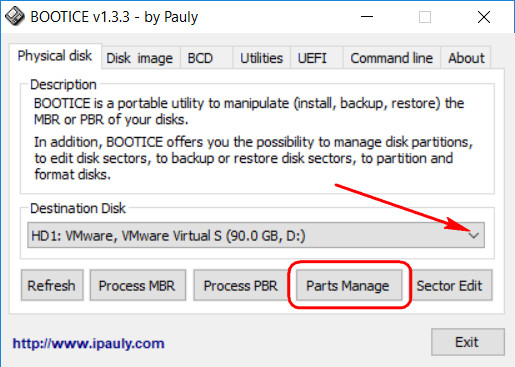
Task: Expand the Destination Disk dropdown arrow
Action: pos(473,236)
